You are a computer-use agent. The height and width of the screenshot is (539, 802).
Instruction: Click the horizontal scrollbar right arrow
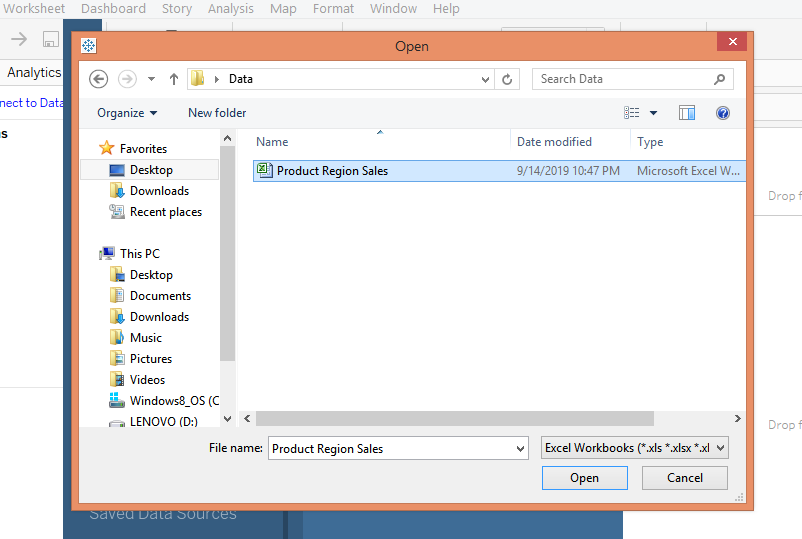(738, 419)
